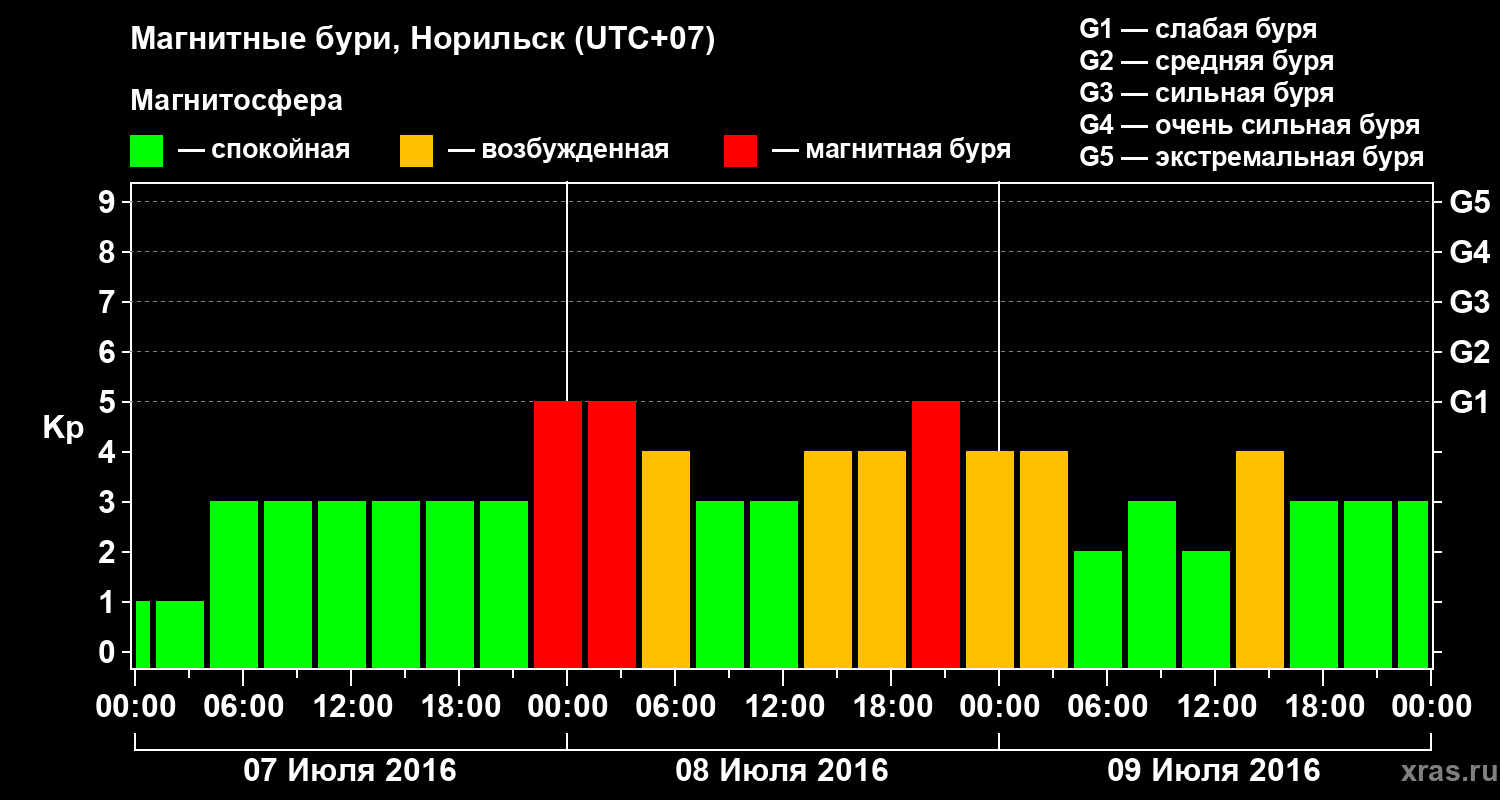This screenshot has width=1500, height=800.
Task: Click 'G2 — средняя буря' description
Action: click(1207, 61)
